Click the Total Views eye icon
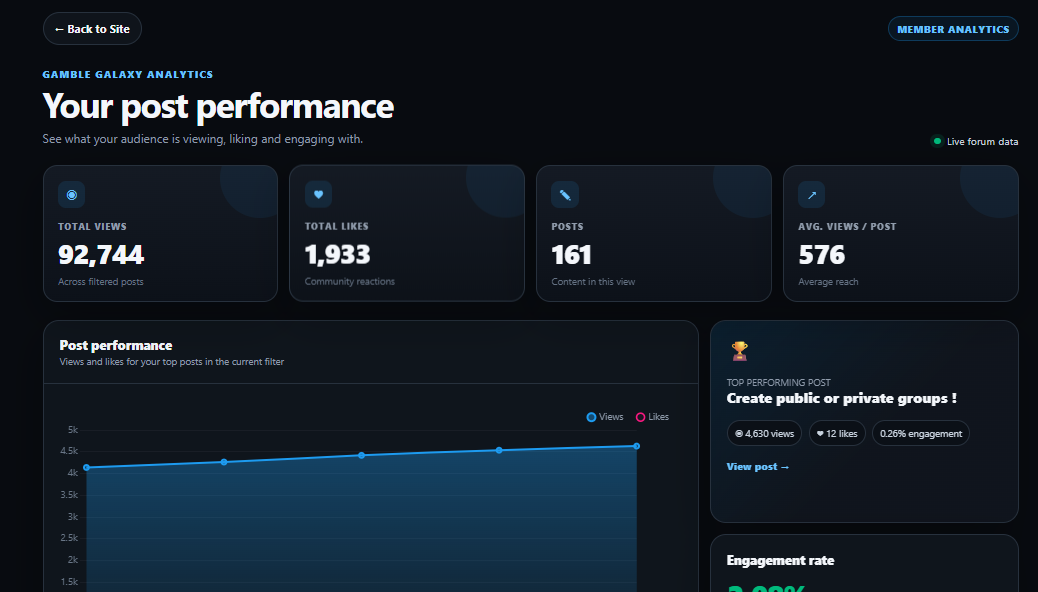 click(71, 195)
